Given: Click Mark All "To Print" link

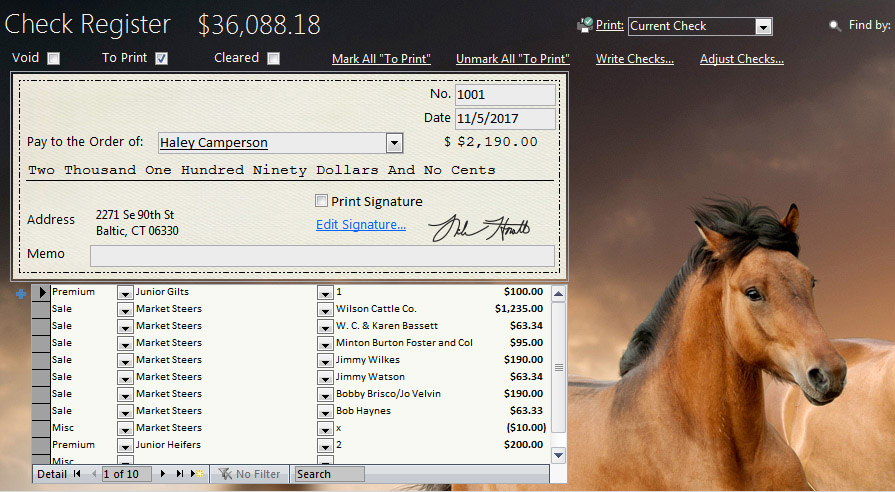Looking at the screenshot, I should coord(381,59).
